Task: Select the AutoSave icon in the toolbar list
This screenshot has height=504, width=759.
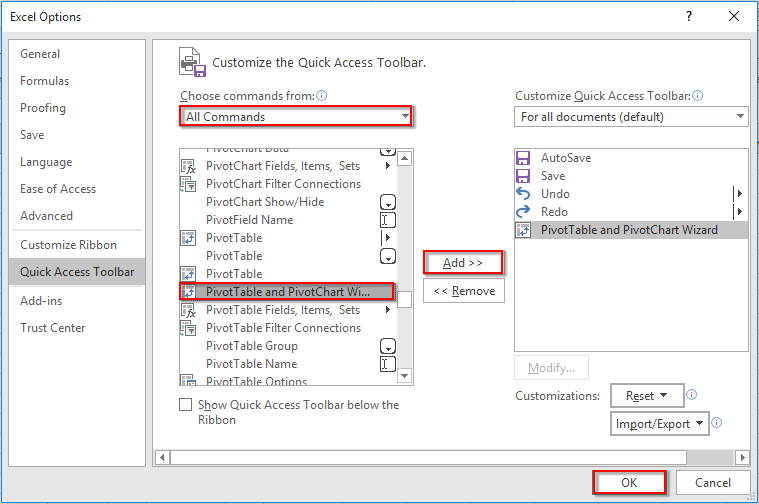Action: [x=522, y=158]
